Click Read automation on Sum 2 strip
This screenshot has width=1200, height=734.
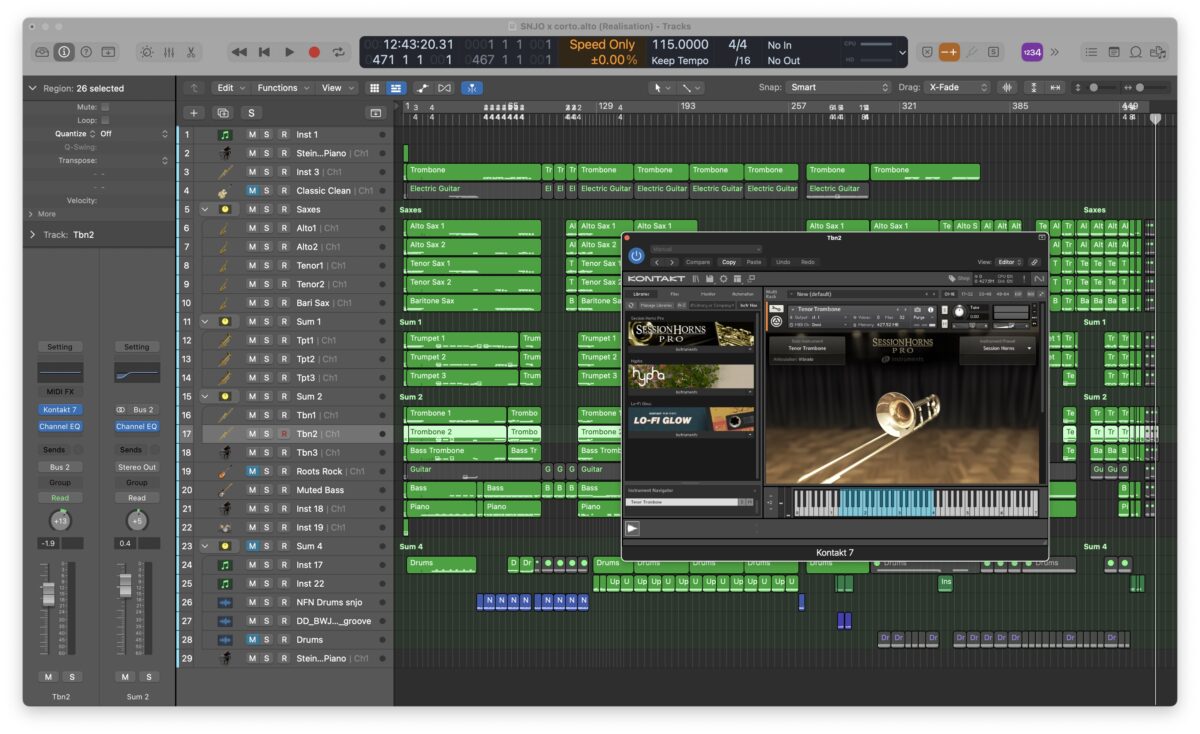coord(137,498)
